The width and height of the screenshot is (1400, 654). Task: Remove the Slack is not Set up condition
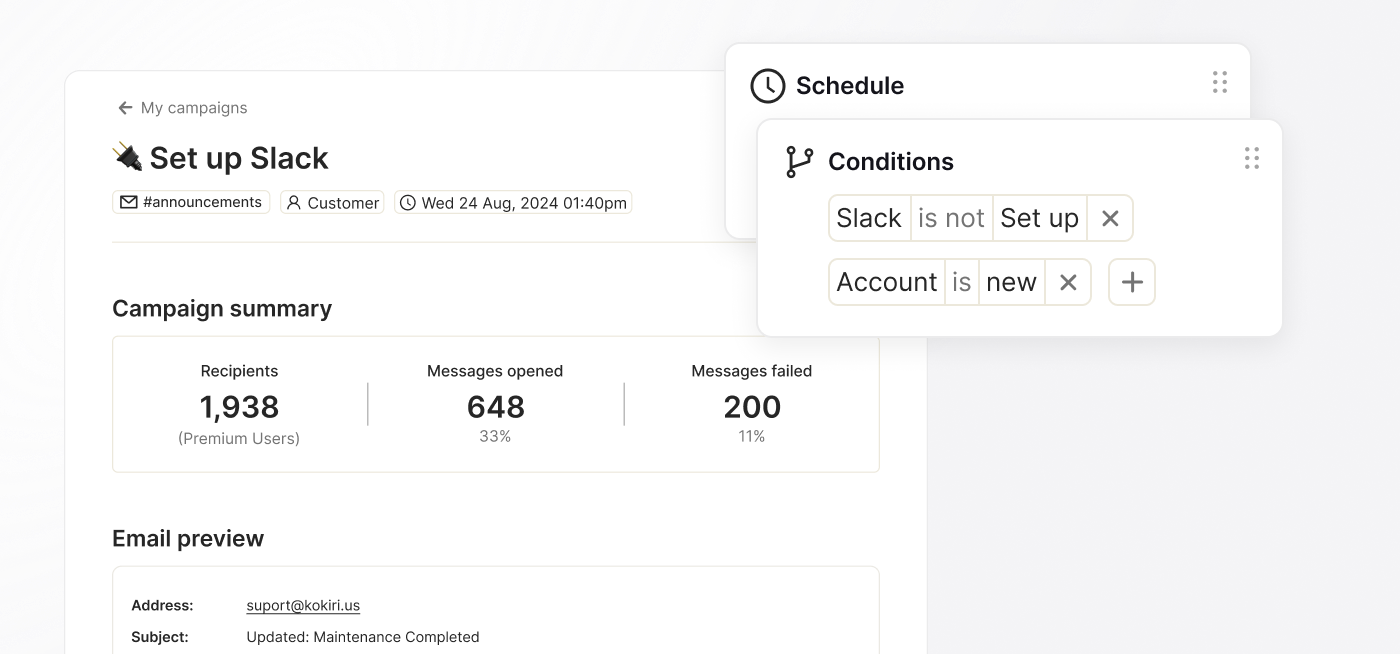tap(1110, 218)
